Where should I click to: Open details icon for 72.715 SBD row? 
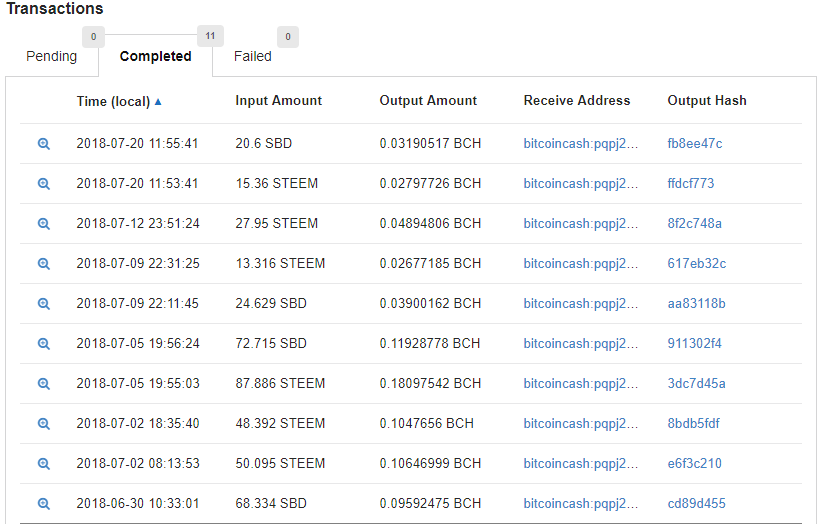pyautogui.click(x=44, y=344)
